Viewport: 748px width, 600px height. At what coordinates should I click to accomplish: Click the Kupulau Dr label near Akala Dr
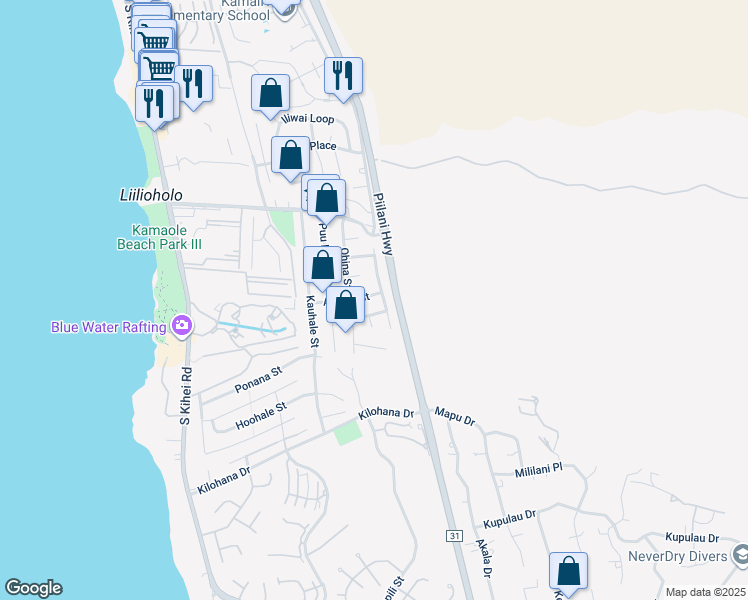(509, 519)
